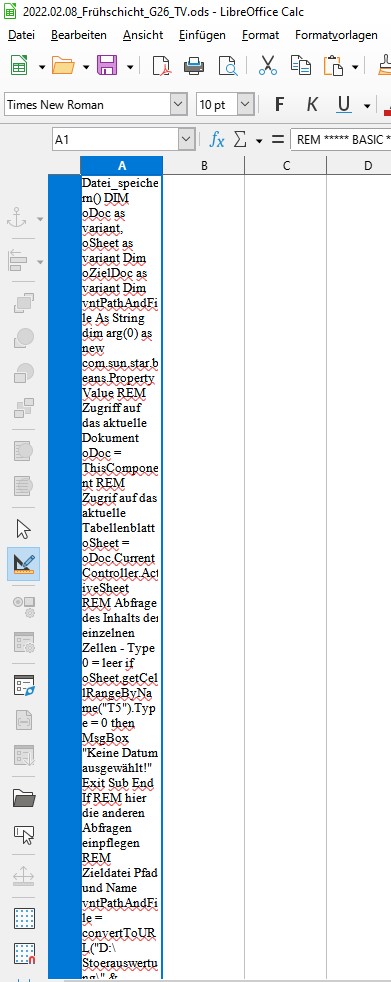Toggle bold formatting (F)
This screenshot has height=982, width=391.
[279, 105]
